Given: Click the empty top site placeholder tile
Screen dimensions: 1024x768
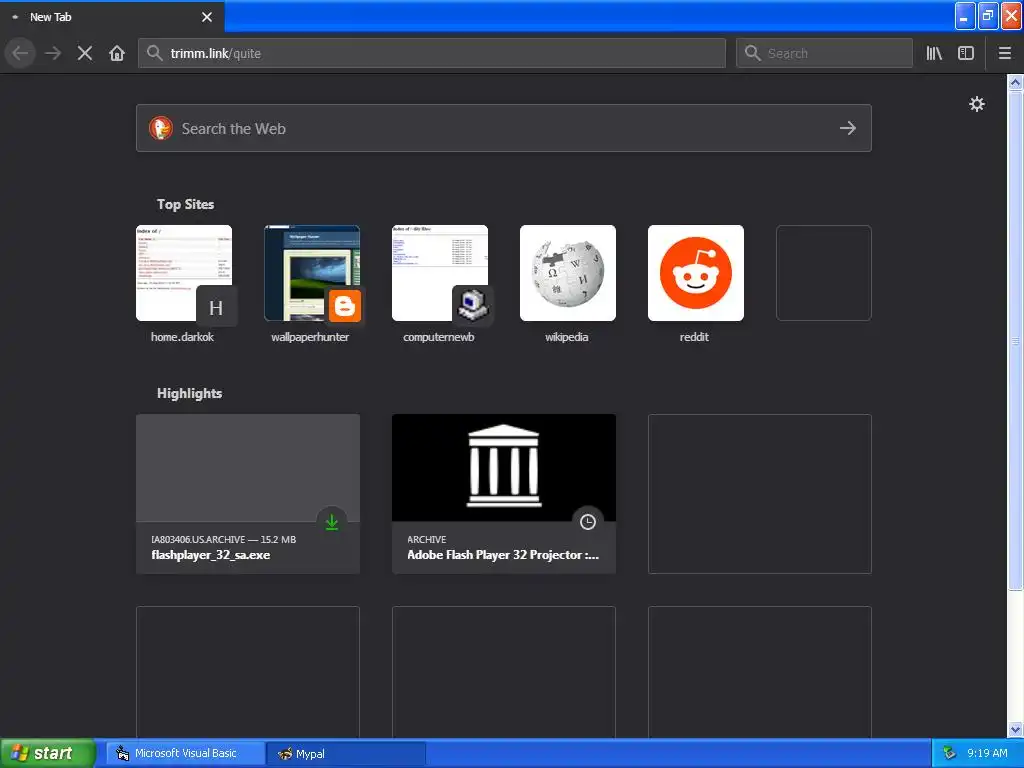Looking at the screenshot, I should click(x=824, y=273).
